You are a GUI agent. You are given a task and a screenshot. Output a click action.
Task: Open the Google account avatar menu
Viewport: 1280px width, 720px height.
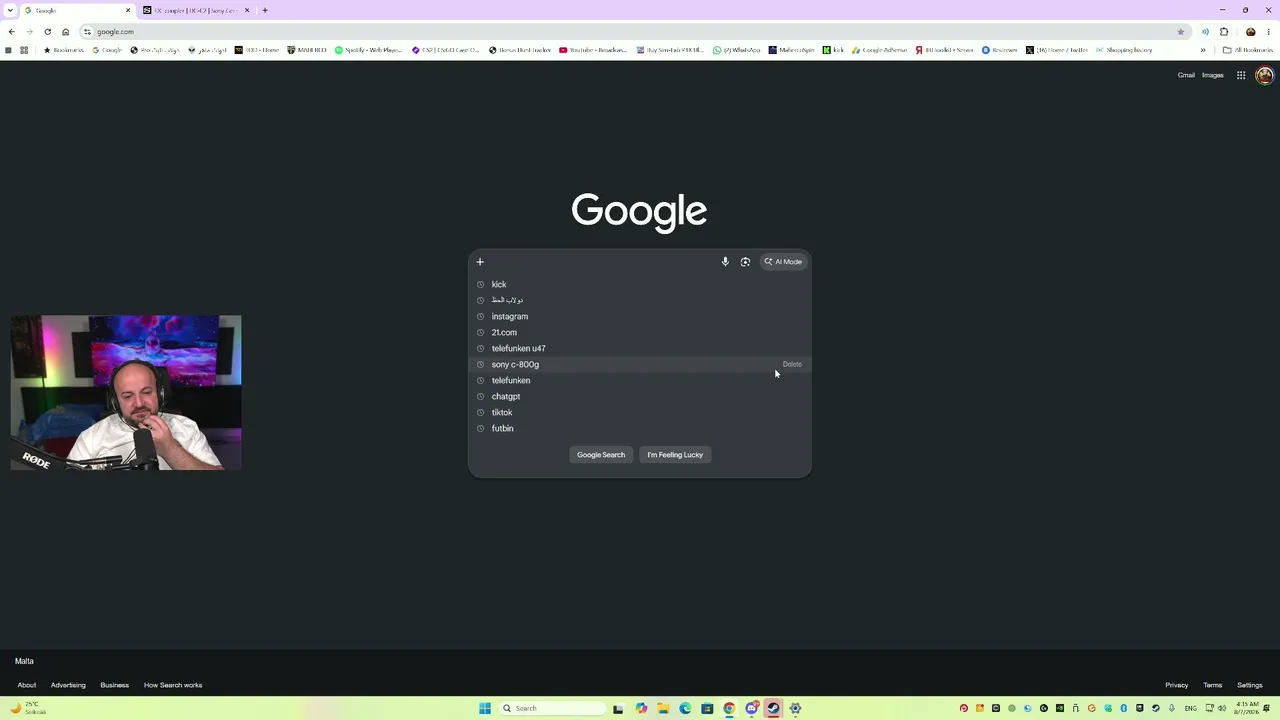[1265, 75]
